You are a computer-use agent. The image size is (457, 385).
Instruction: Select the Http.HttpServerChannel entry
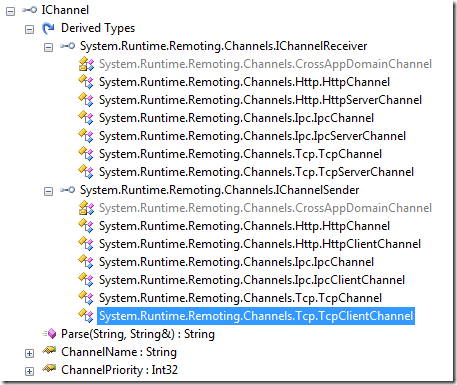tap(260, 100)
